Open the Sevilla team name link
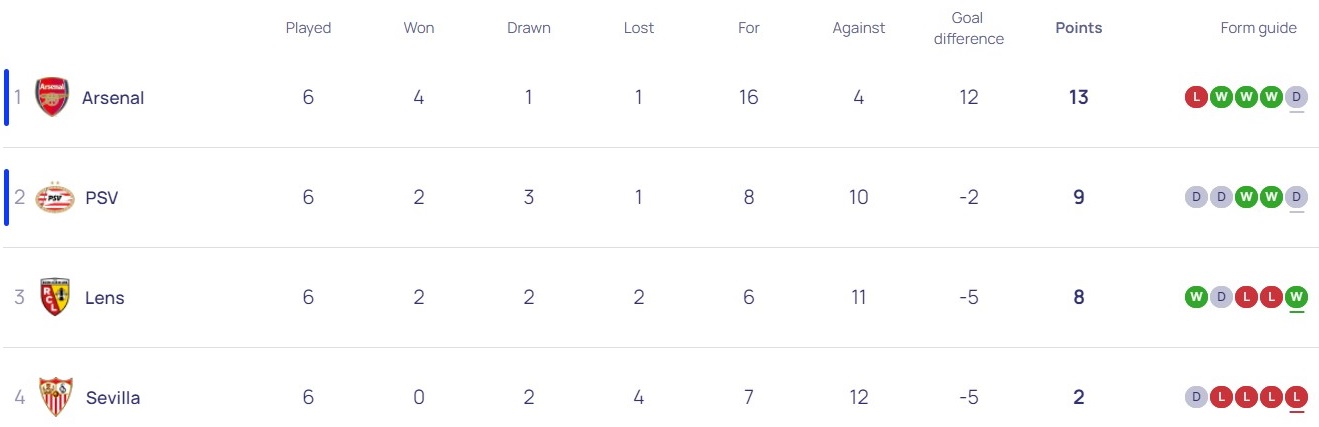Screen dimensions: 1319x427 pos(113,398)
